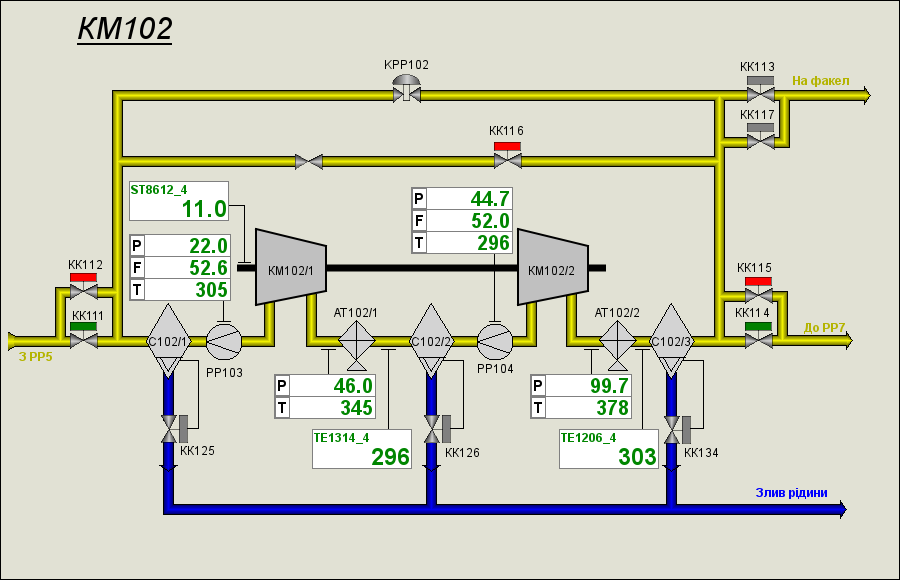Select flow meter PP103
The height and width of the screenshot is (580, 900).
click(224, 342)
